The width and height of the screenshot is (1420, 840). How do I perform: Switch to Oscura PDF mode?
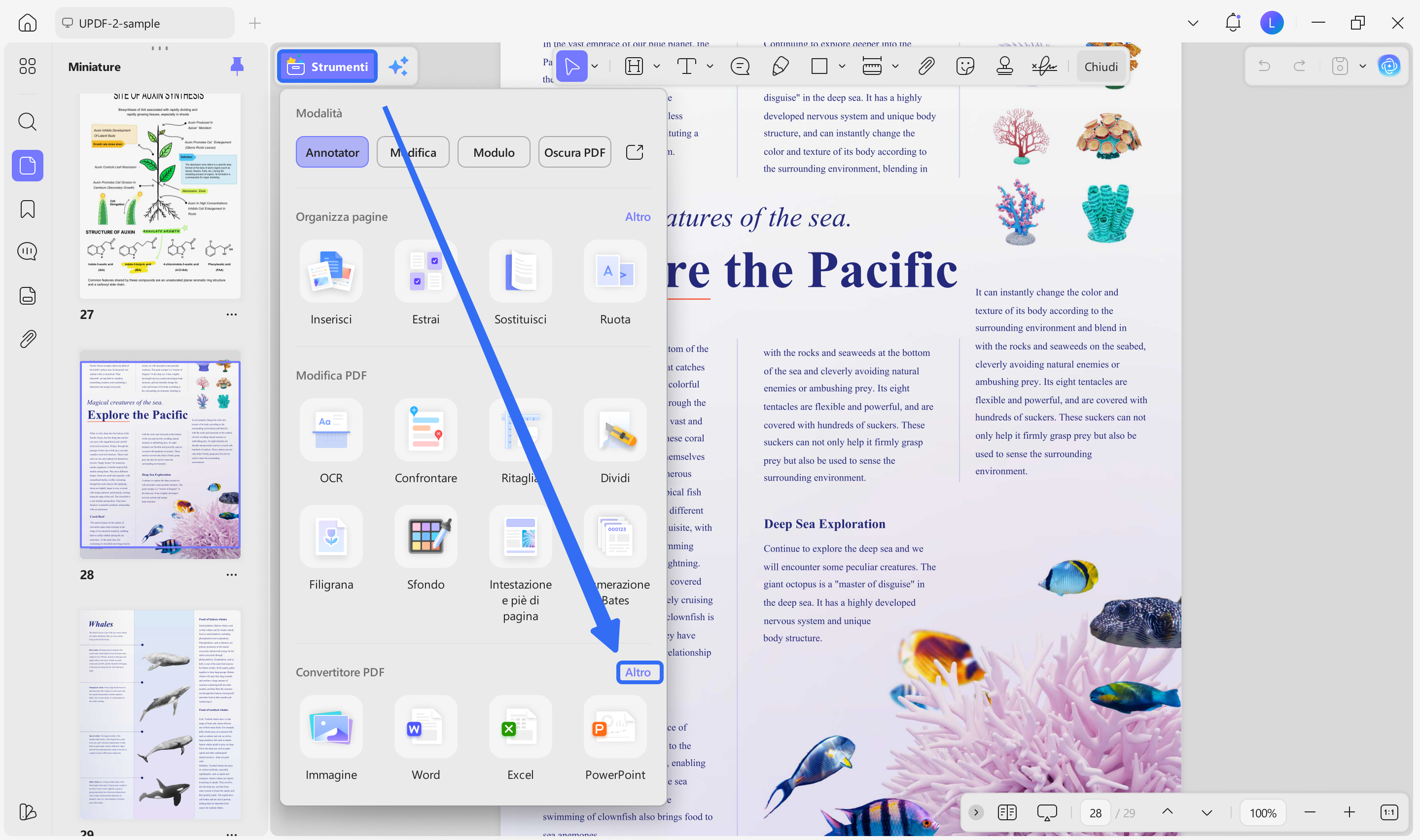(x=574, y=152)
